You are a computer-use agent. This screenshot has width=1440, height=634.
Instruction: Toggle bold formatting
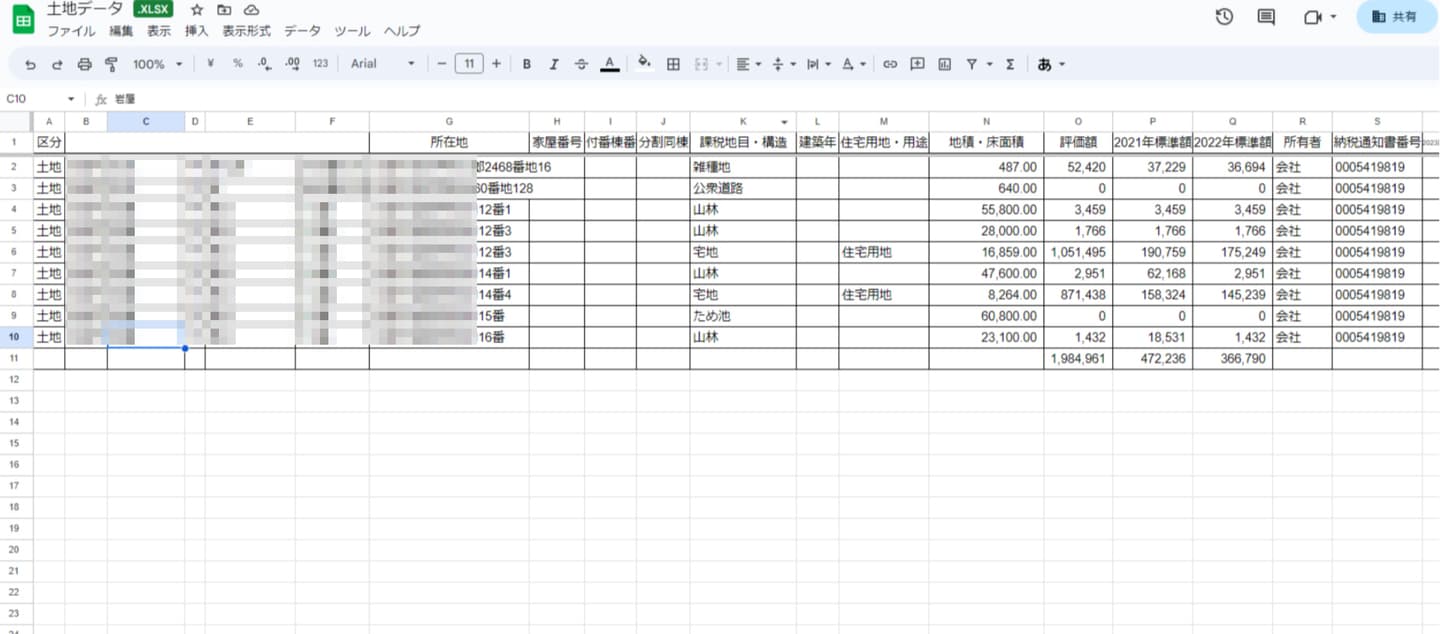coord(527,64)
